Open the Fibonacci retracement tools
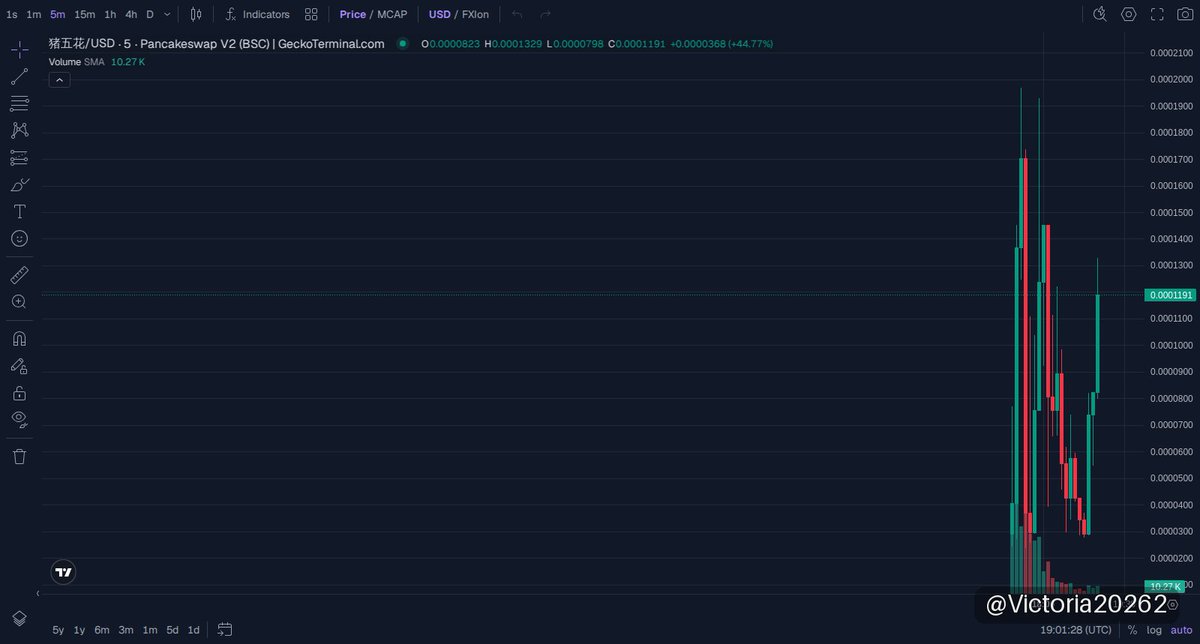This screenshot has width=1200, height=644. coord(19,104)
